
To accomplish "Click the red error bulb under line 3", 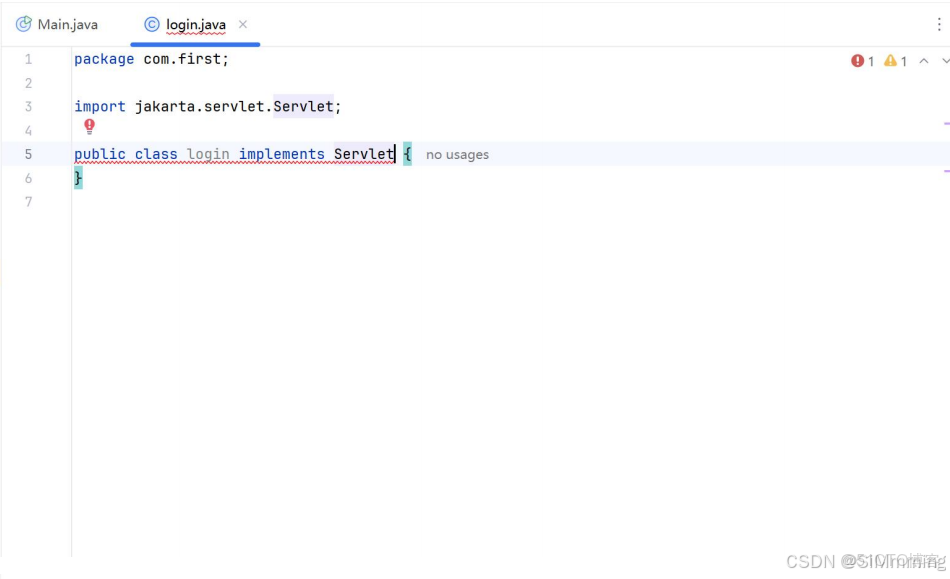I will click(89, 128).
